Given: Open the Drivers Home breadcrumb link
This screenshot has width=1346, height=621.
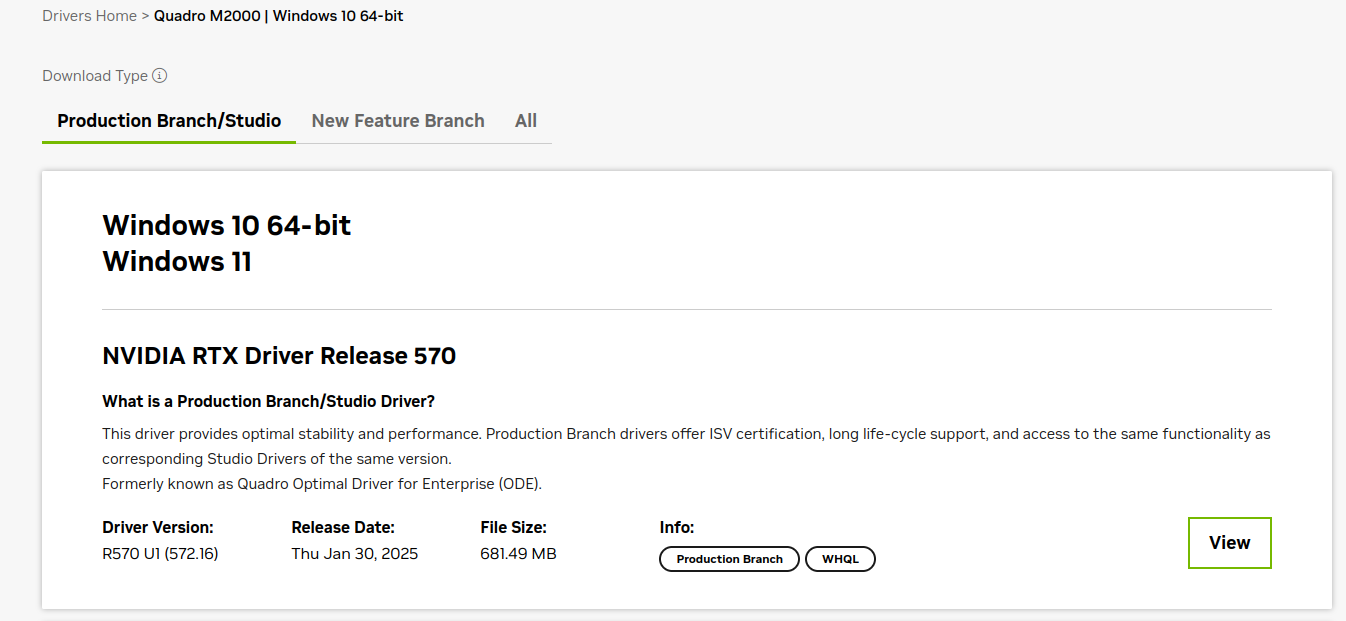Looking at the screenshot, I should click(x=89, y=16).
